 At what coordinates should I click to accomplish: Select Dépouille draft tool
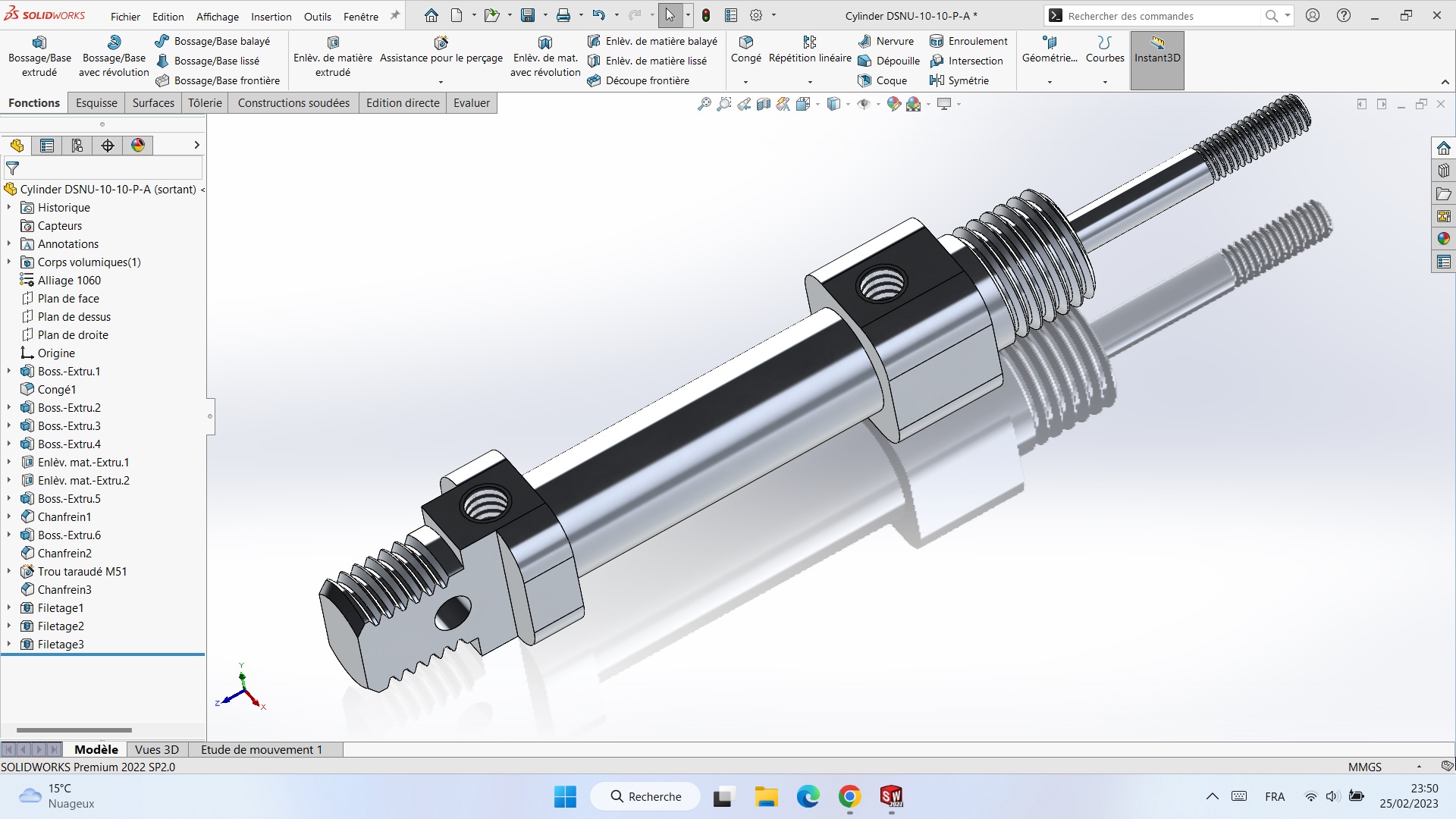tap(888, 61)
